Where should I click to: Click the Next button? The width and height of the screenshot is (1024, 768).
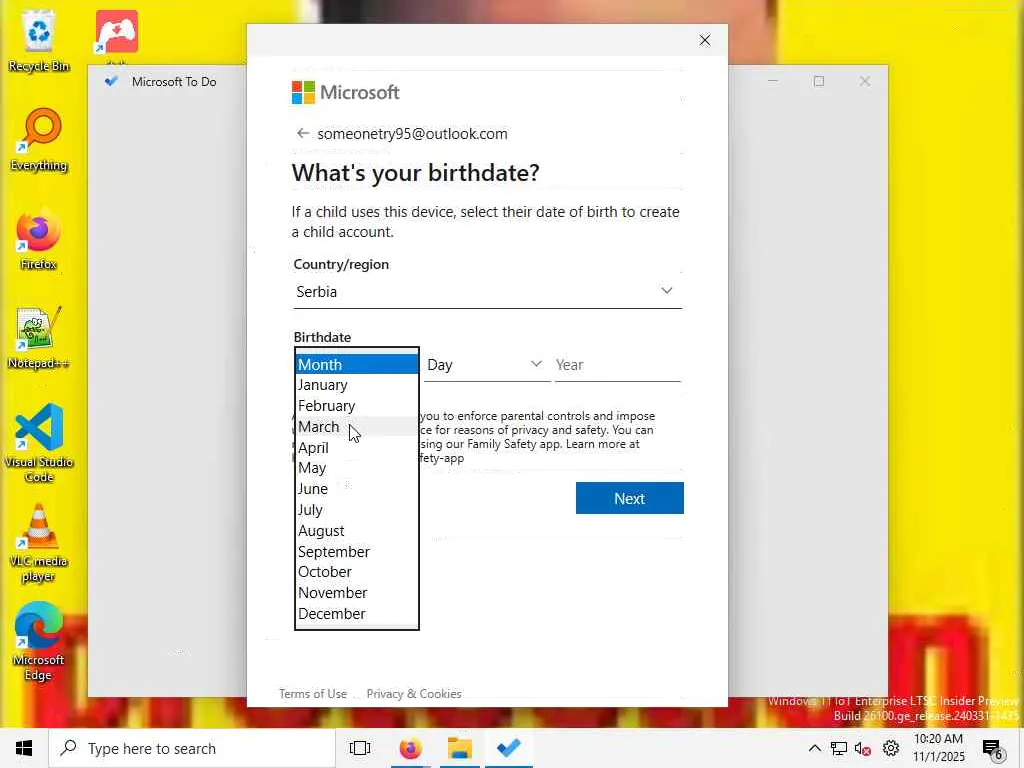coord(630,498)
